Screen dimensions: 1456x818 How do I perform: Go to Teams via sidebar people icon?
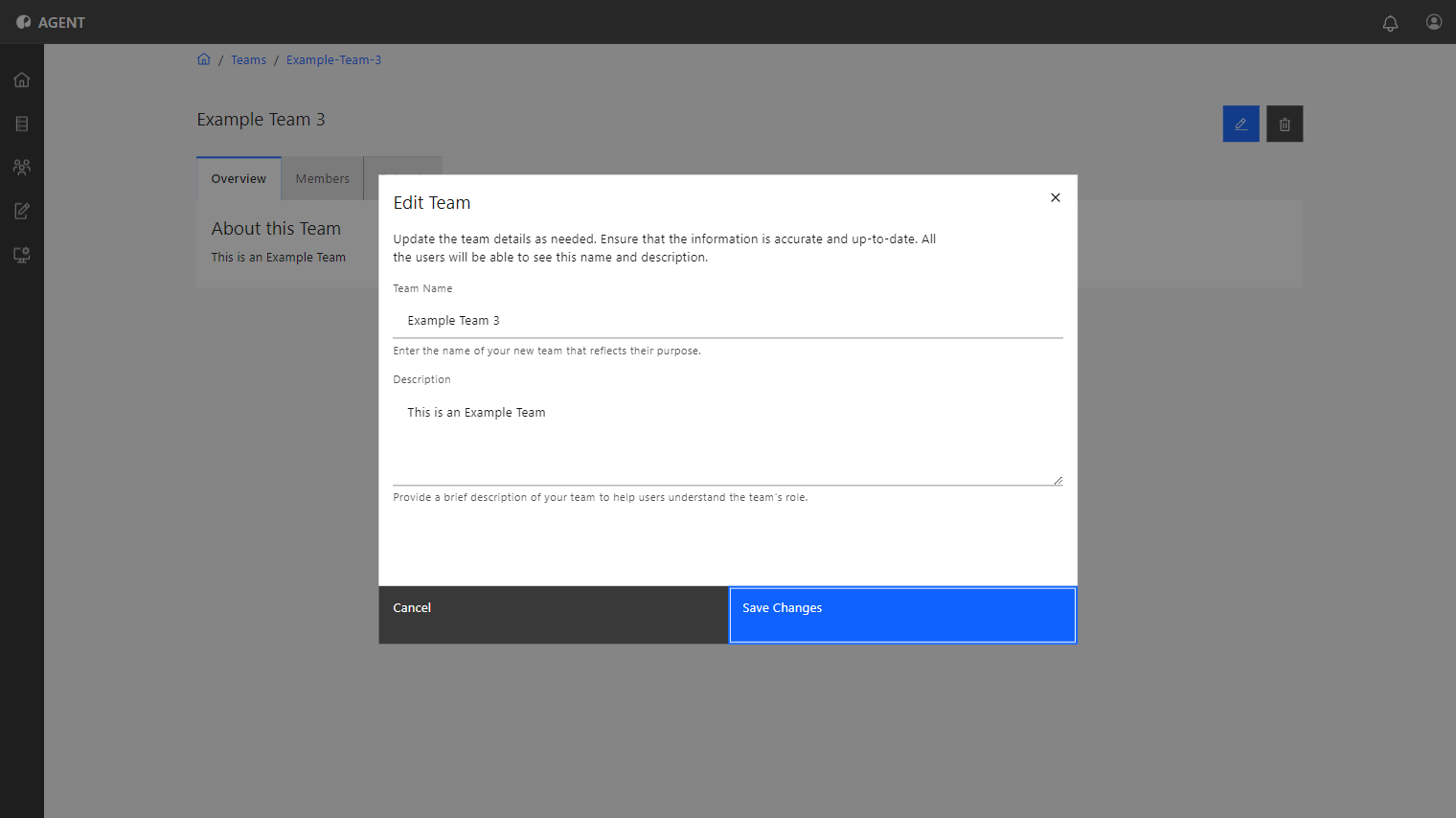22,167
